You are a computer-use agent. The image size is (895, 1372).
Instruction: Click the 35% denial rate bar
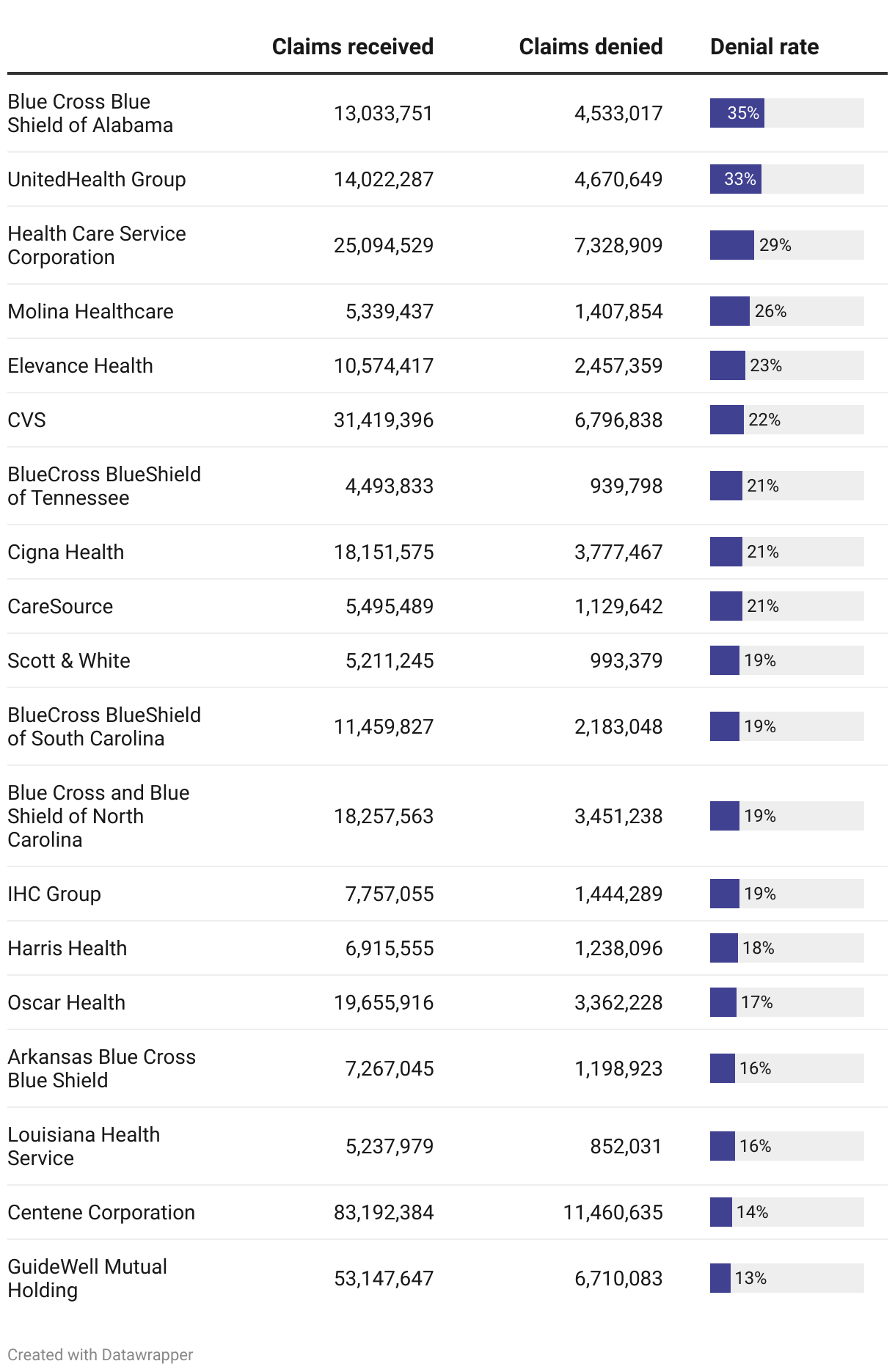click(737, 113)
